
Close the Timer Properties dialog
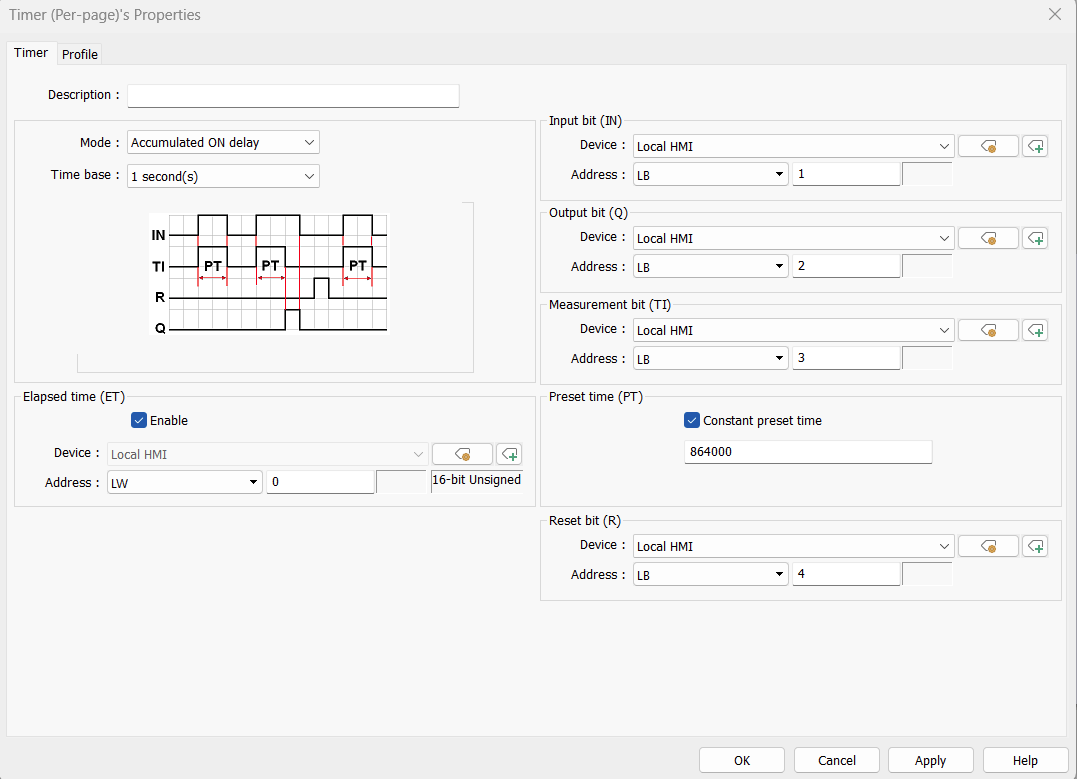point(1055,14)
